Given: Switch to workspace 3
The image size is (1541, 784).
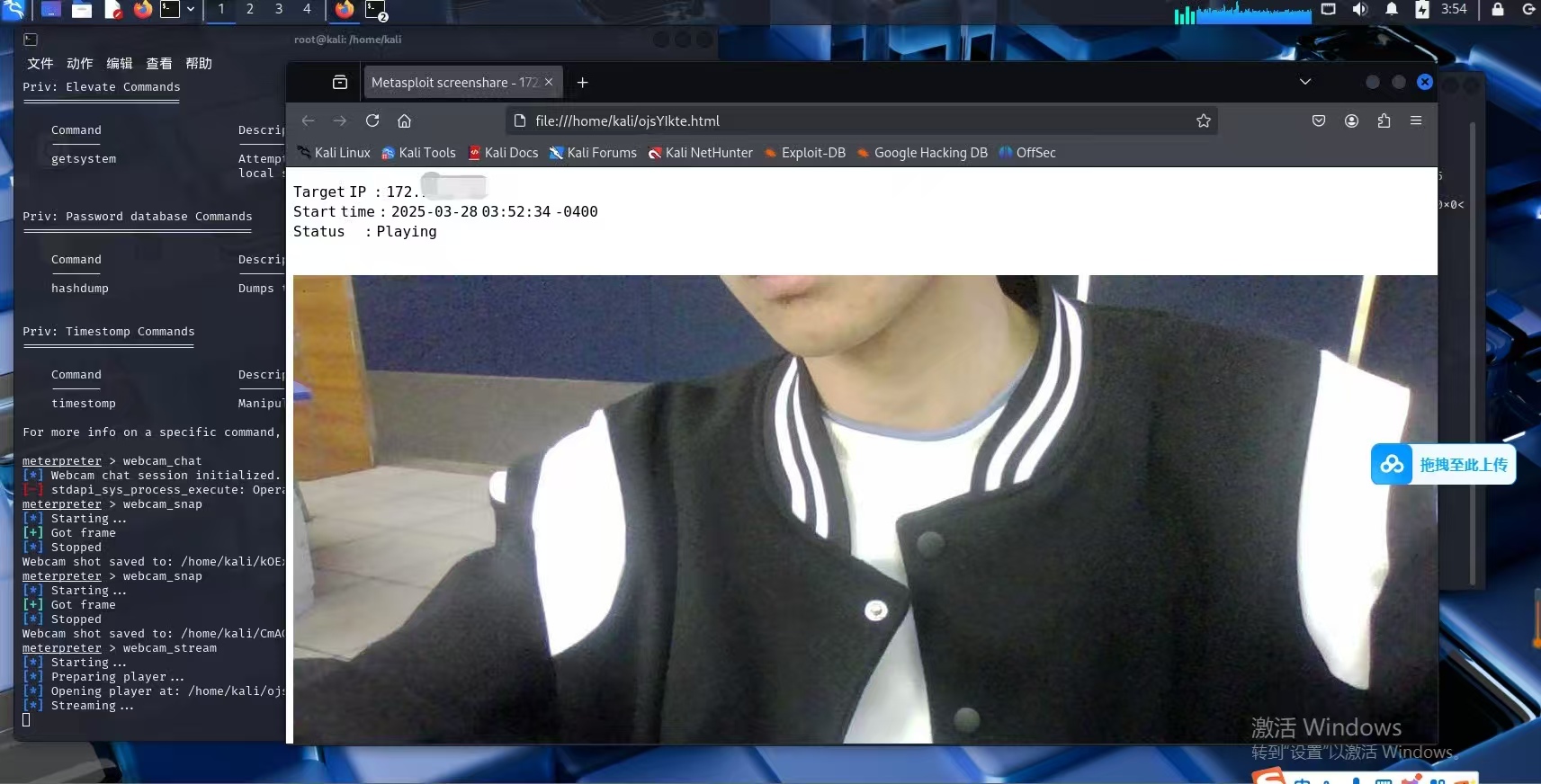Looking at the screenshot, I should [x=279, y=9].
